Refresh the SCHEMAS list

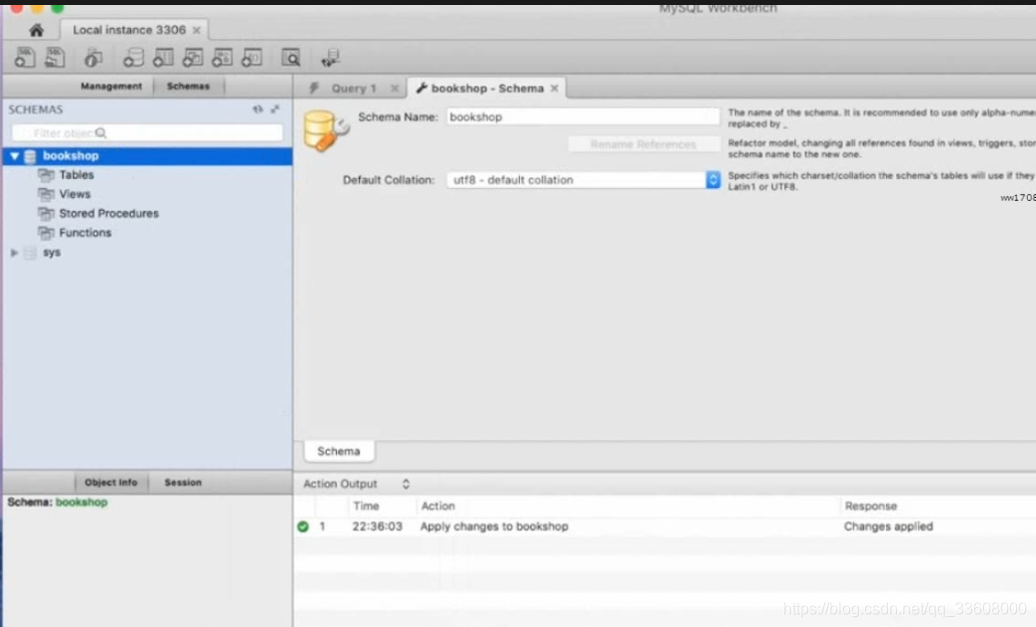coord(258,109)
